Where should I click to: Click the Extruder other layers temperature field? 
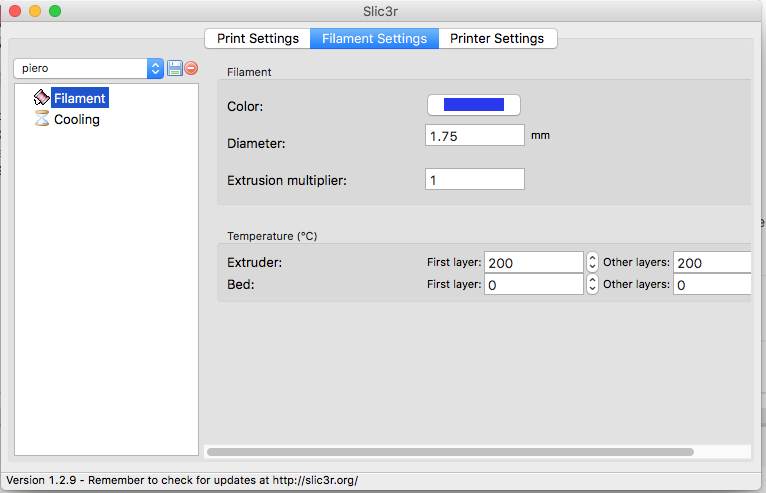click(712, 262)
